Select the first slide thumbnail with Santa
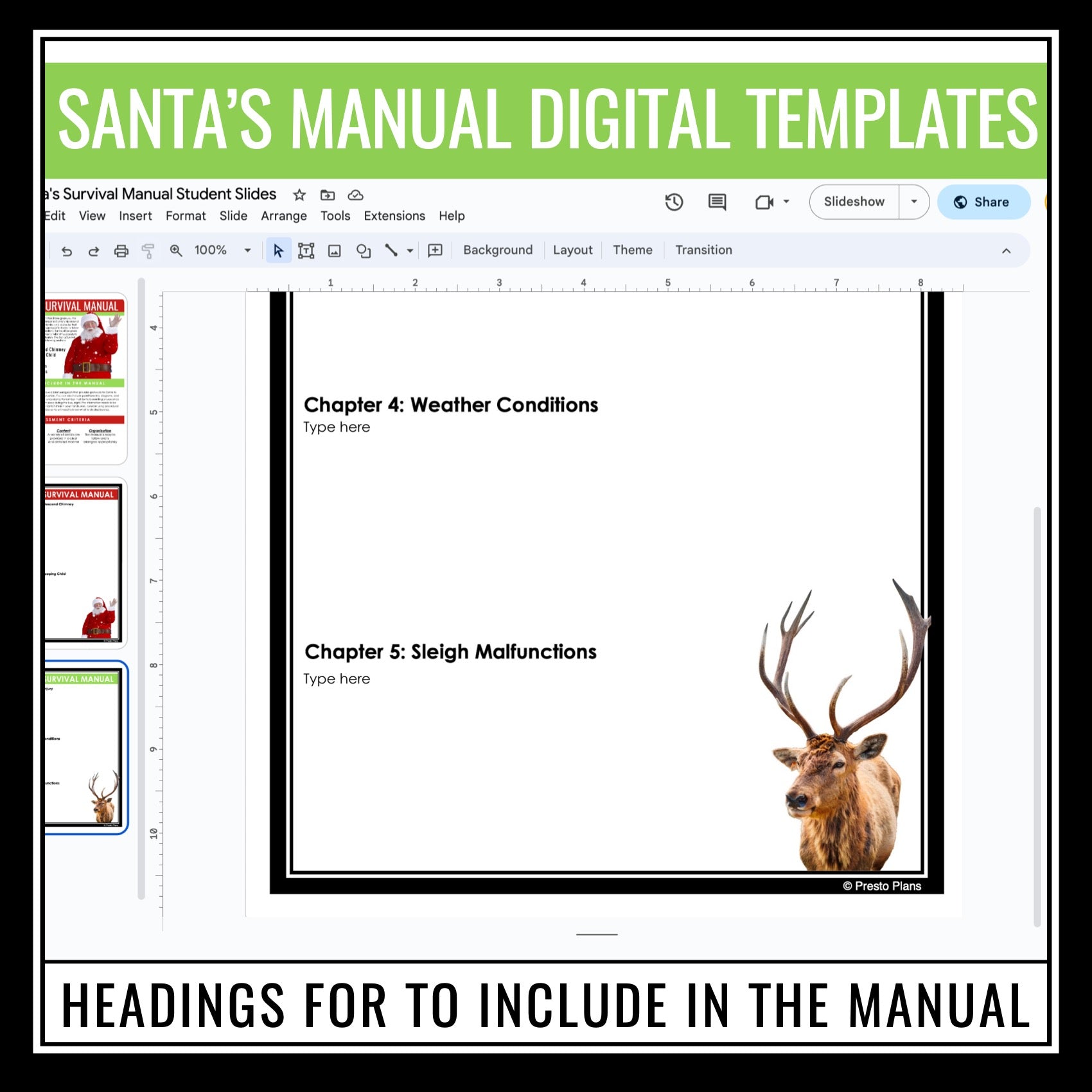Screen dimensions: 1092x1092 (x=85, y=379)
